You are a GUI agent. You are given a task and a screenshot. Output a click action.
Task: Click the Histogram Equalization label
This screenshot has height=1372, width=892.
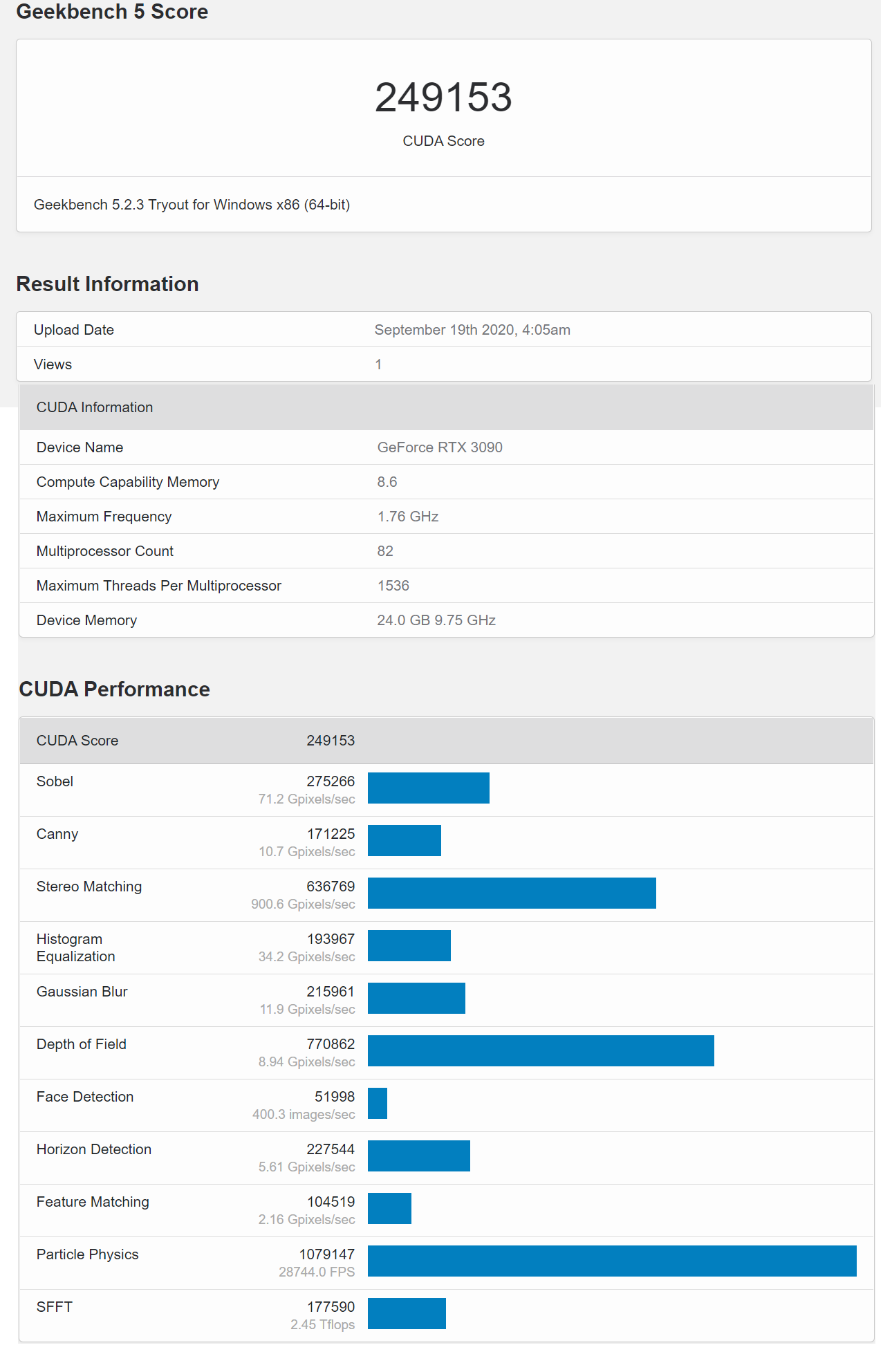(76, 948)
